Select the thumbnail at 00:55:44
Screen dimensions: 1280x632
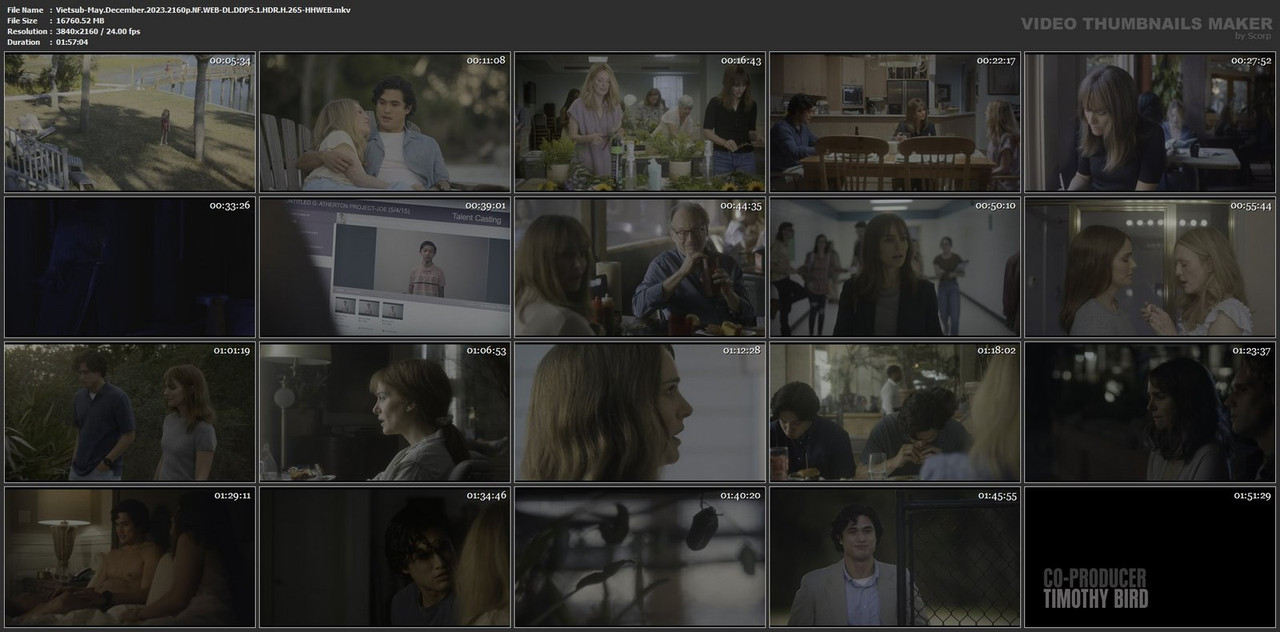tap(1150, 267)
